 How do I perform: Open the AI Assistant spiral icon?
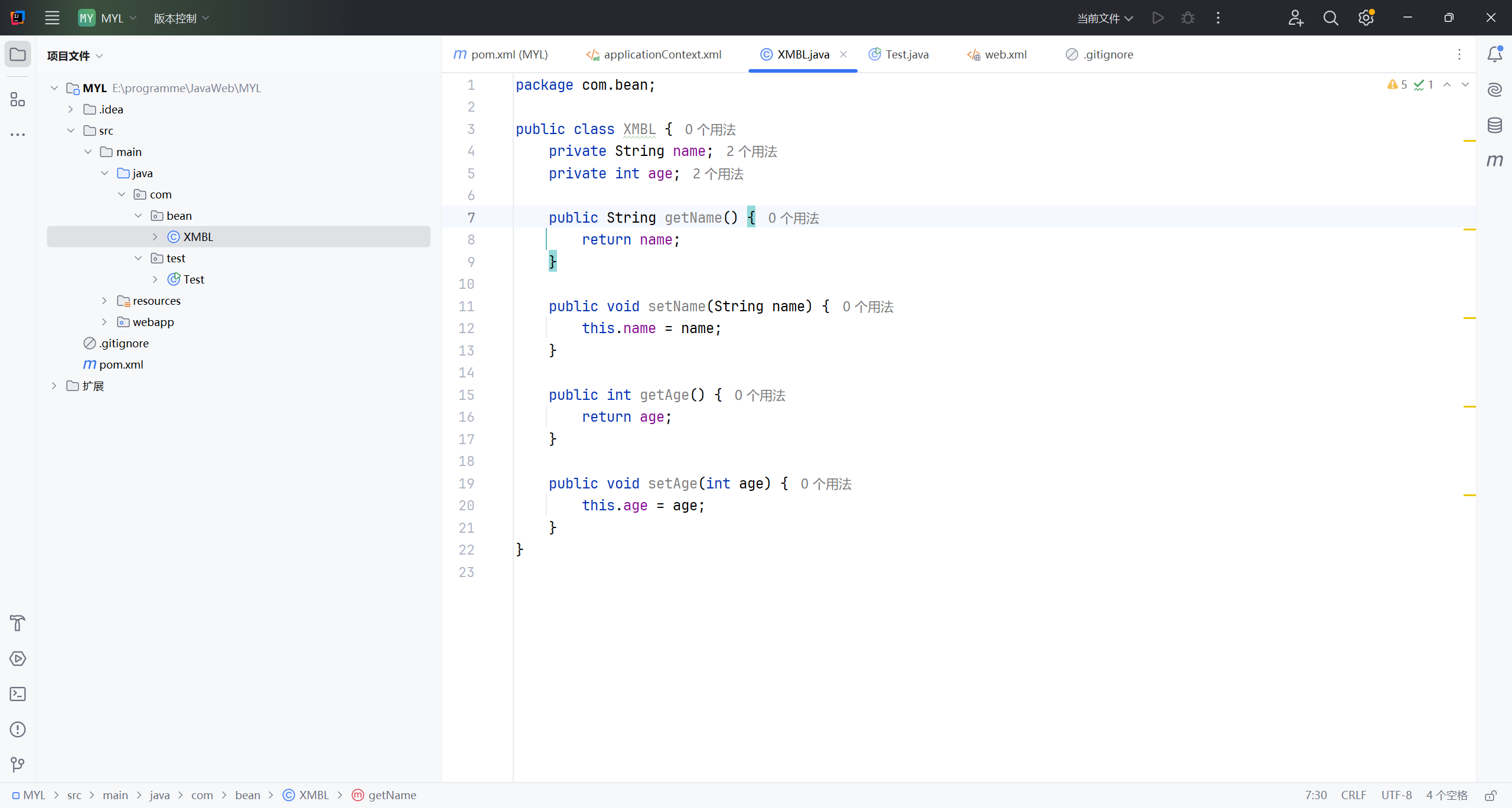(x=1494, y=90)
